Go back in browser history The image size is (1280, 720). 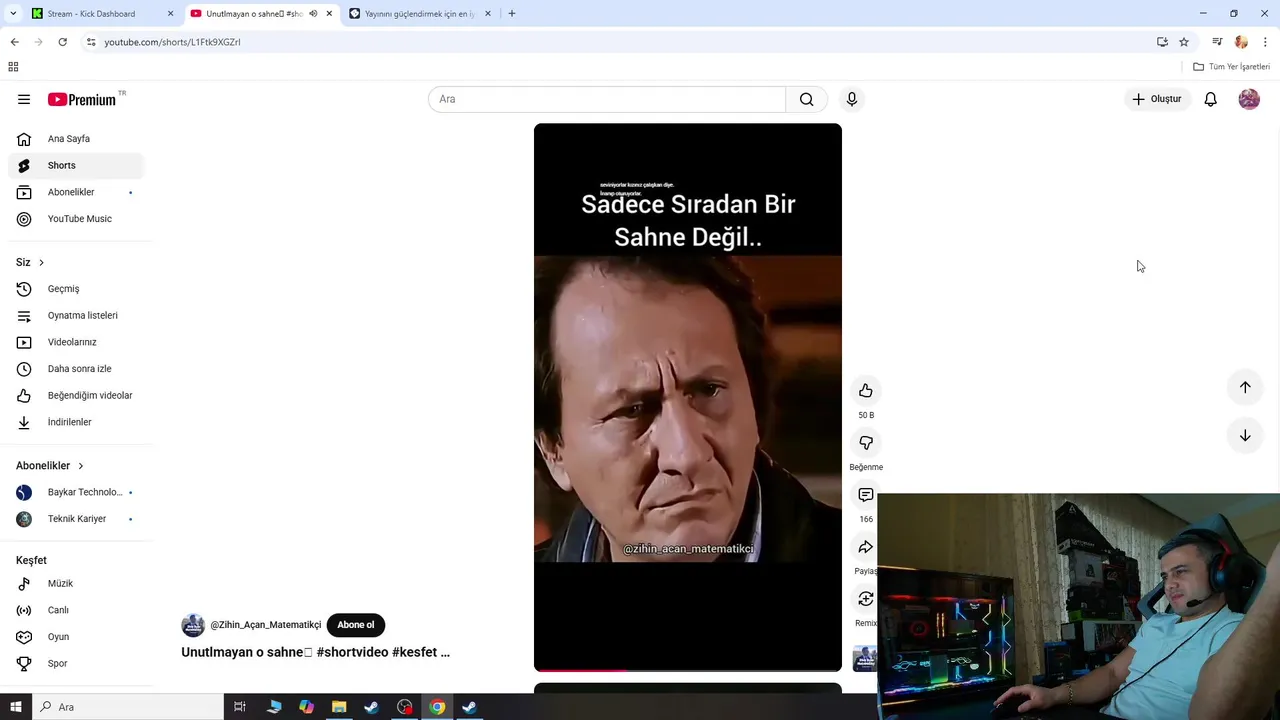(14, 42)
